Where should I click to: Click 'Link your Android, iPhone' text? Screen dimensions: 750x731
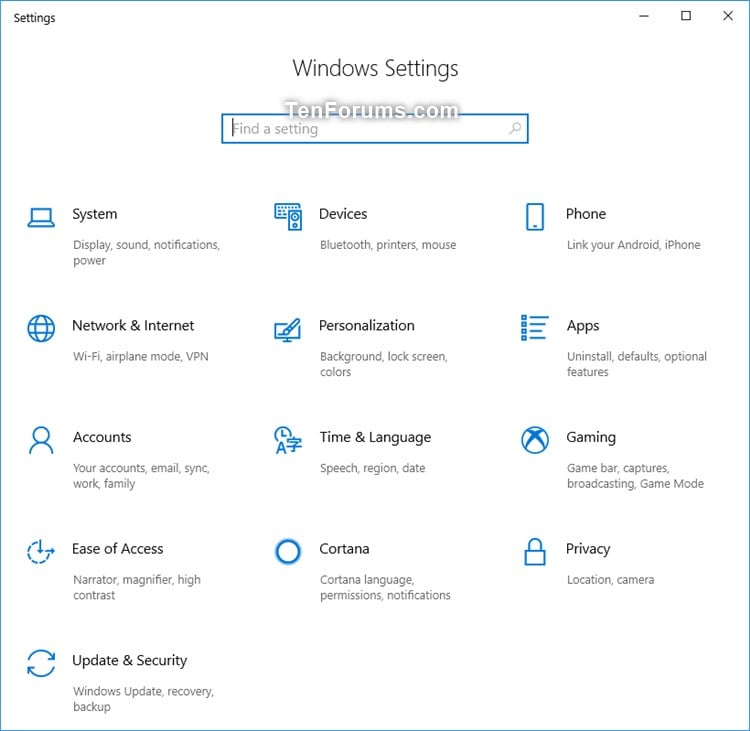634,245
